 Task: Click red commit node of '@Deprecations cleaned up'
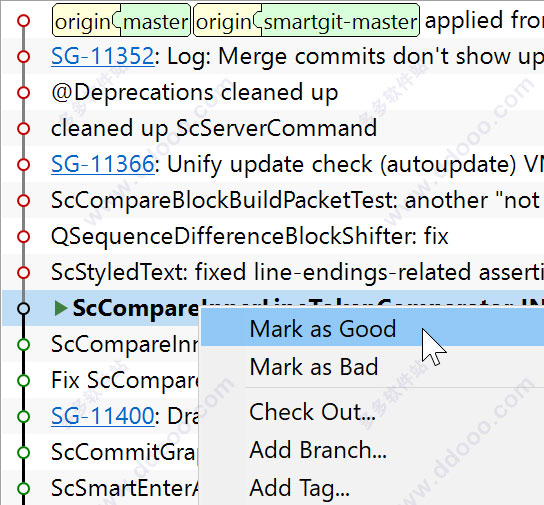pos(24,93)
